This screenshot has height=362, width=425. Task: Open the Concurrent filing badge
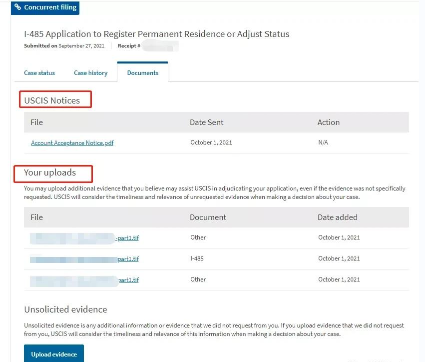pos(45,7)
